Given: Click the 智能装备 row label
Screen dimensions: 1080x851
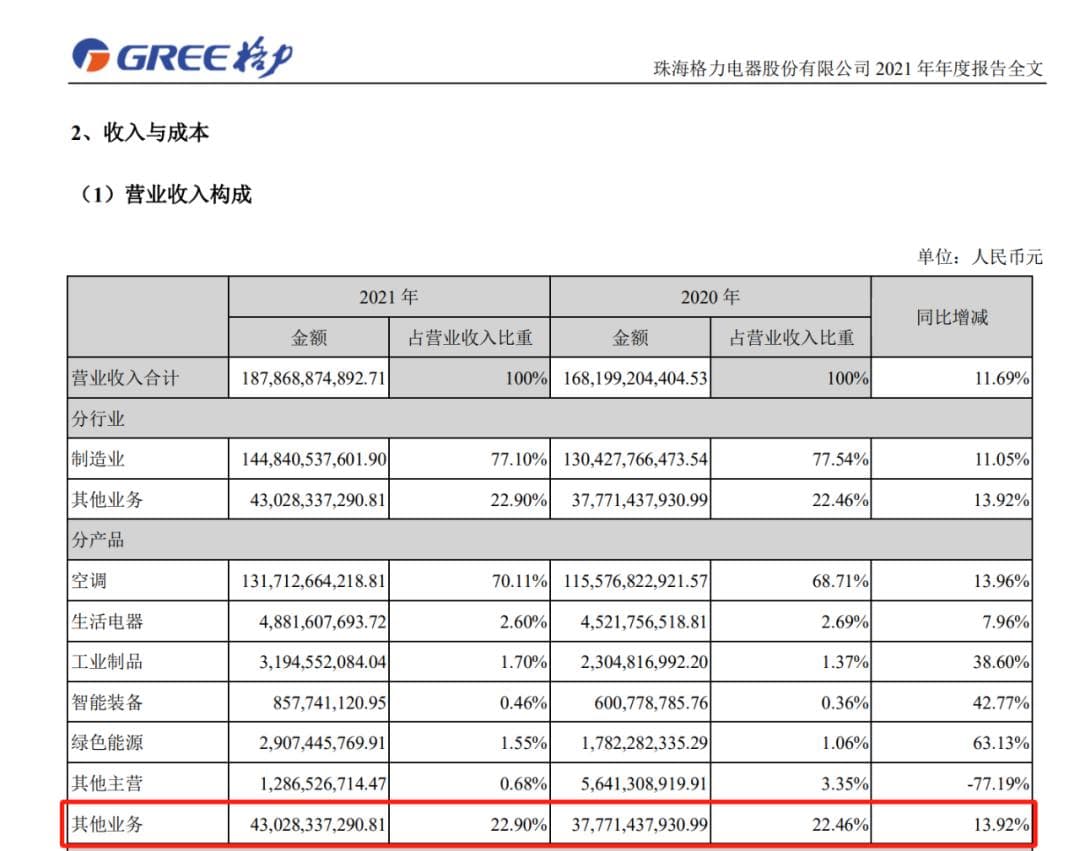Looking at the screenshot, I should click(x=107, y=702).
